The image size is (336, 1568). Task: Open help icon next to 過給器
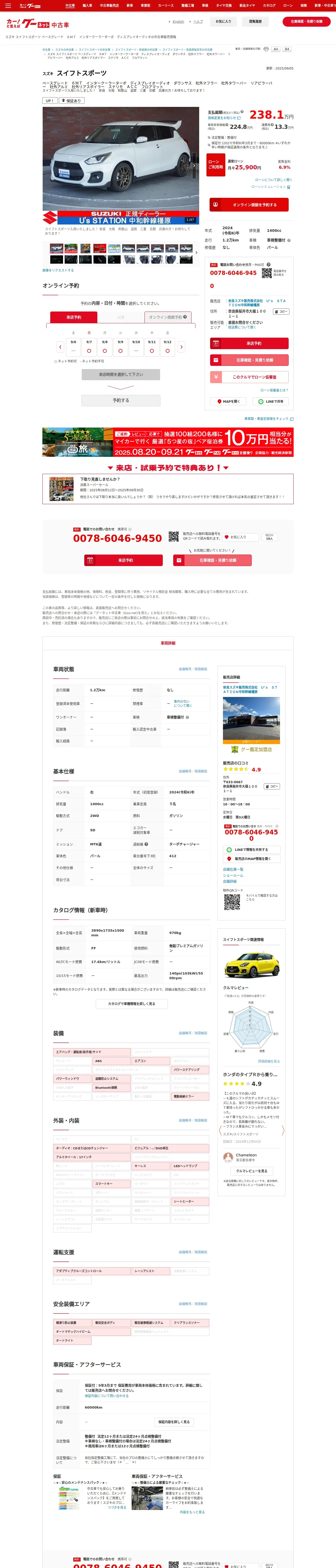click(146, 844)
